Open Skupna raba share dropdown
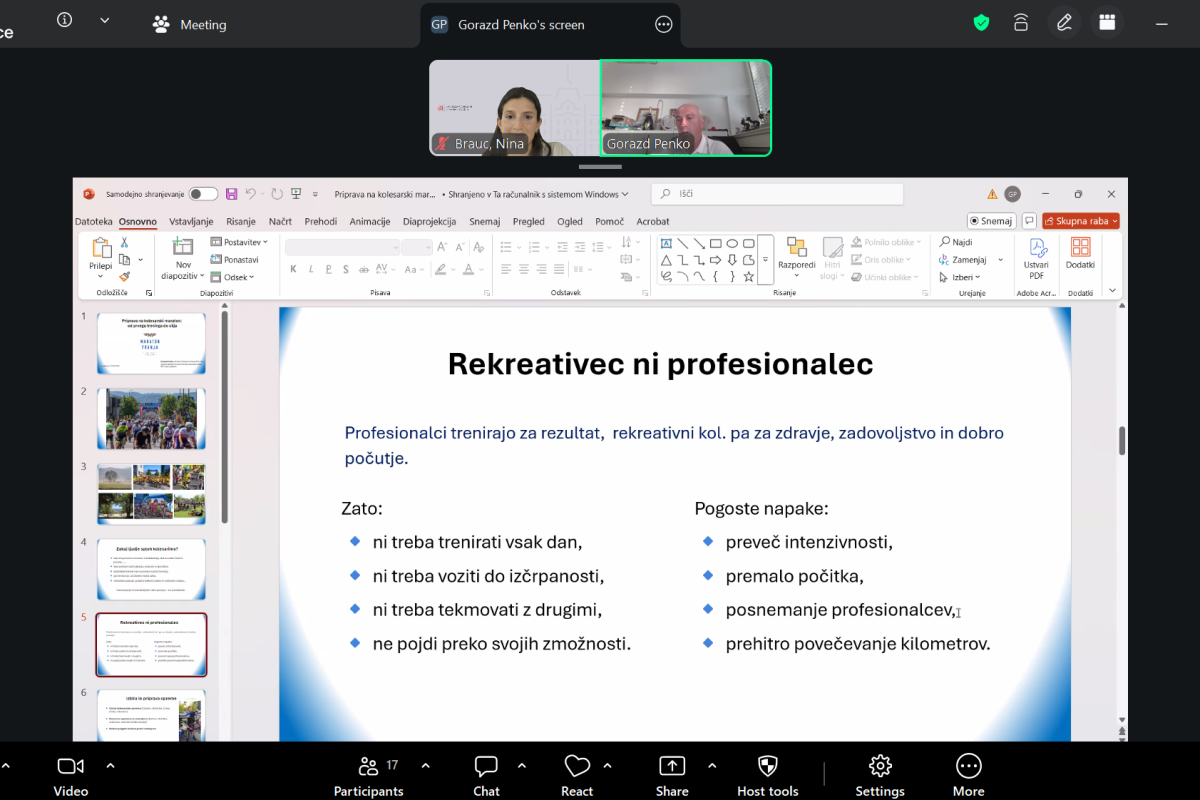 click(x=1080, y=221)
